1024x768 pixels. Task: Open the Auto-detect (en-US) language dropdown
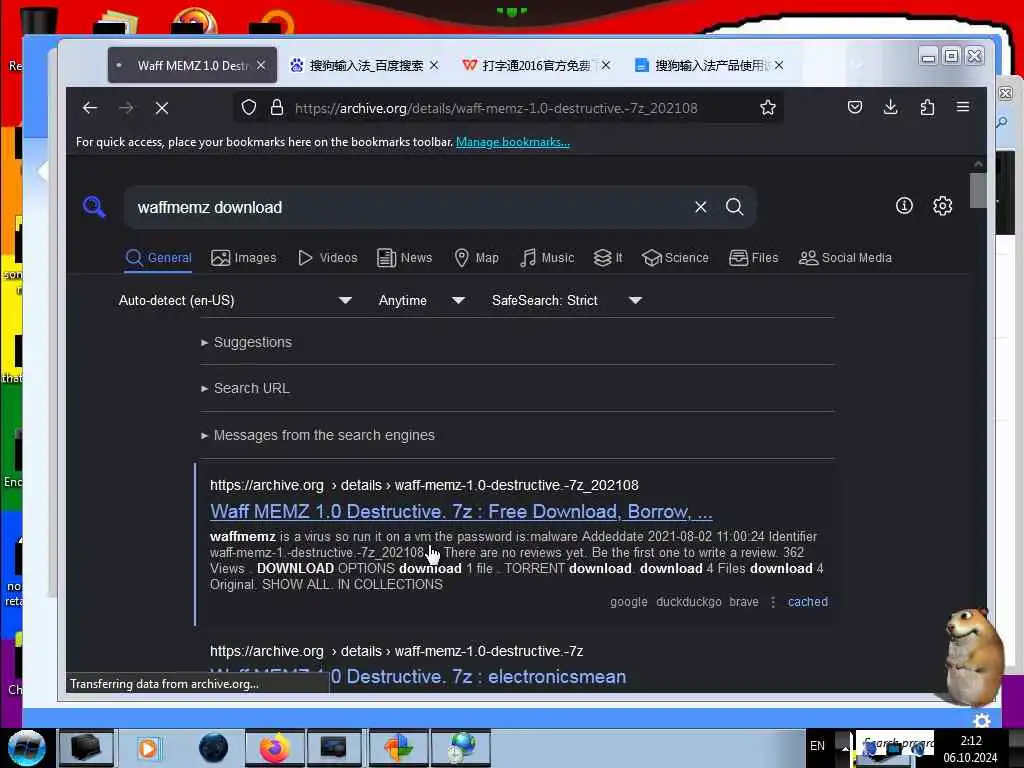click(235, 300)
